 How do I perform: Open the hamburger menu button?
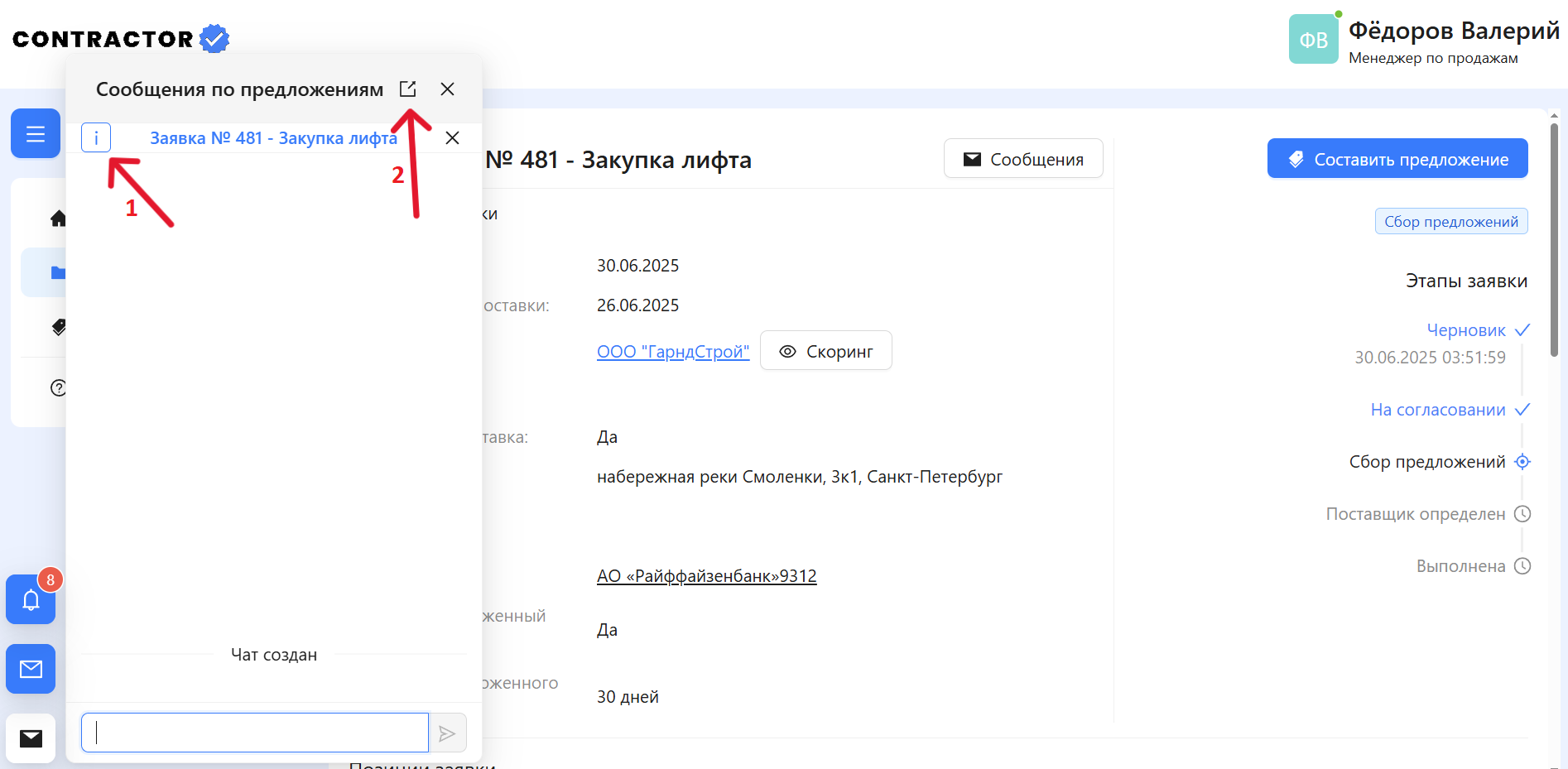36,133
